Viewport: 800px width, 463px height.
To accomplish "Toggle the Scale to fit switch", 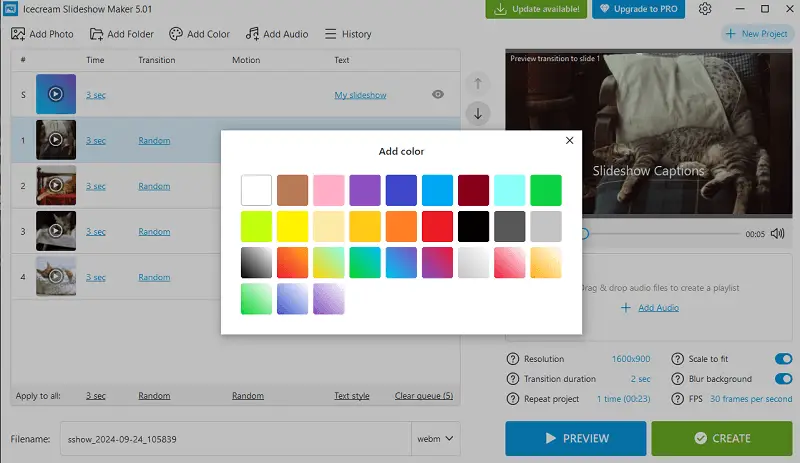I will (783, 359).
